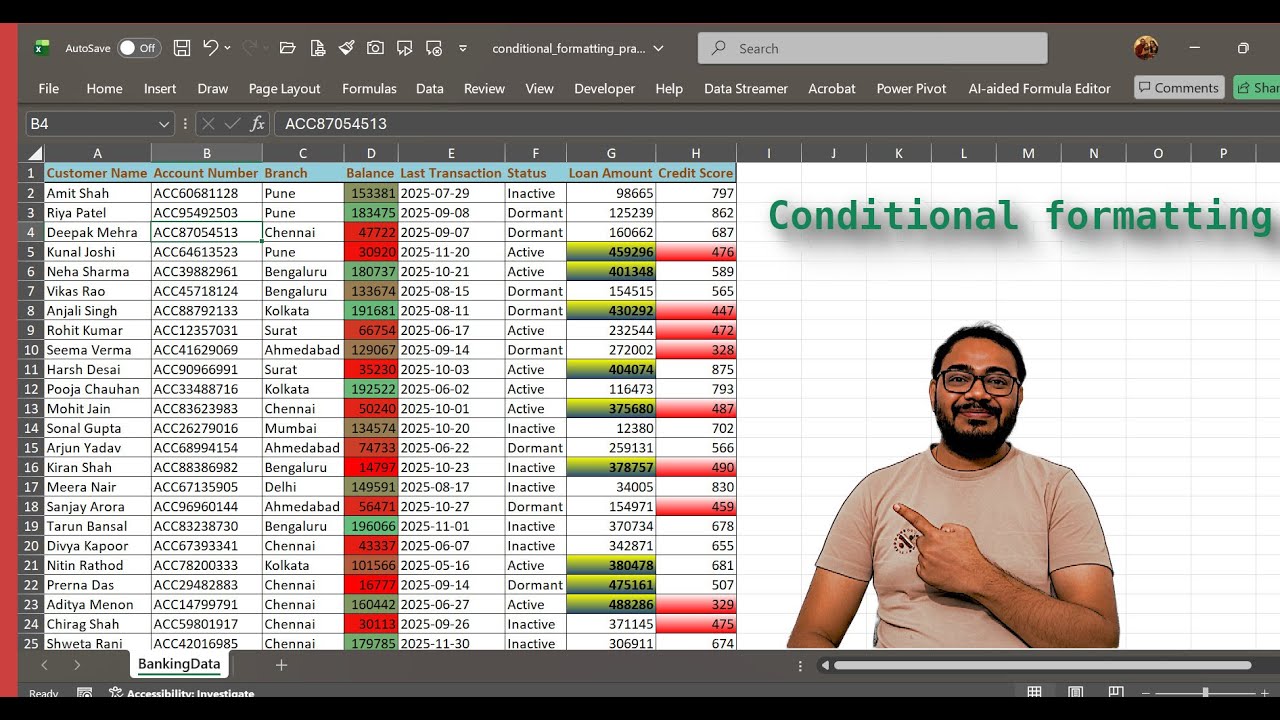Select loan amount cell 488286
This screenshot has width=1280, height=720.
[611, 605]
